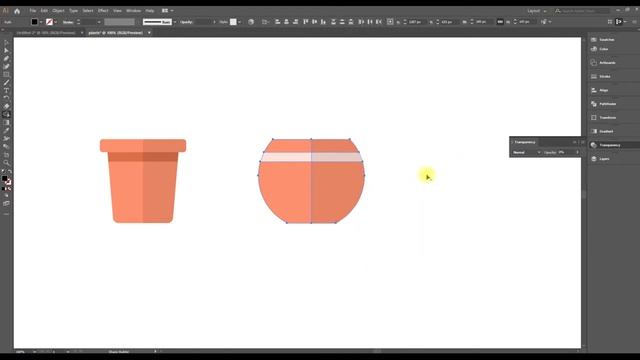Select the Line Segment tool
Image resolution: width=640 pixels, height=360 pixels.
pyautogui.click(x=6, y=83)
